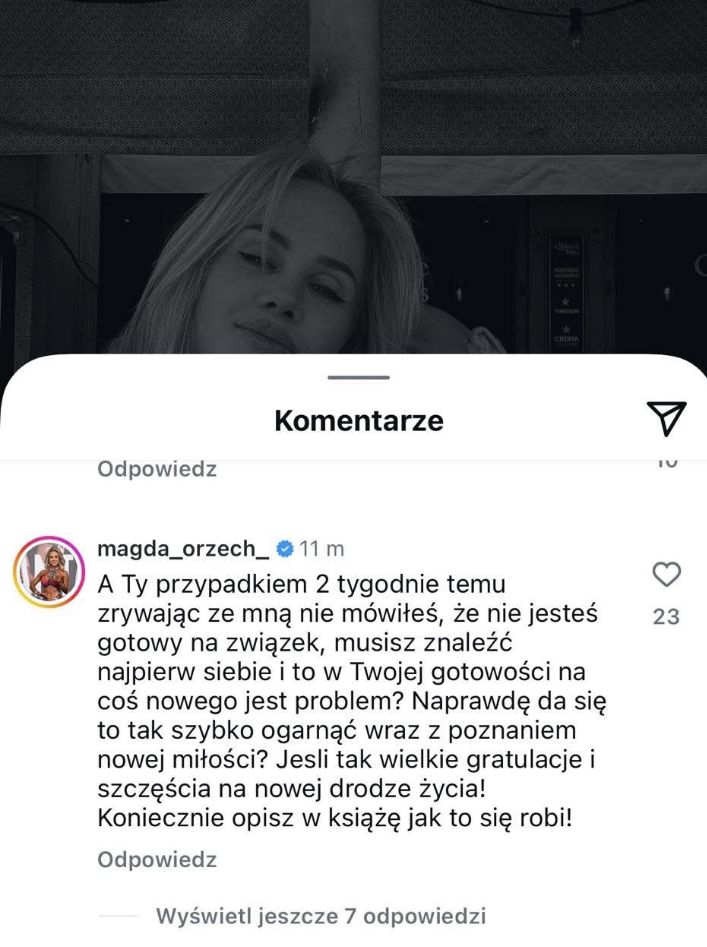This screenshot has height=947, width=707.
Task: Tap the paper plane share icon
Action: coord(667,418)
